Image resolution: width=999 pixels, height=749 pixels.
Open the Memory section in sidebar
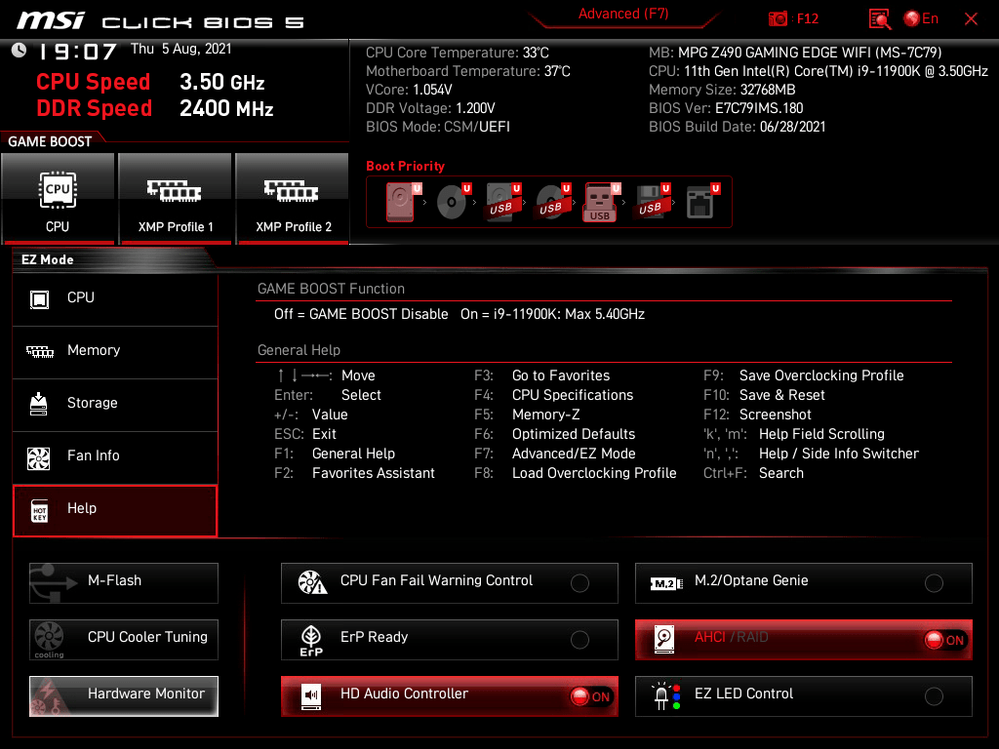(x=115, y=351)
